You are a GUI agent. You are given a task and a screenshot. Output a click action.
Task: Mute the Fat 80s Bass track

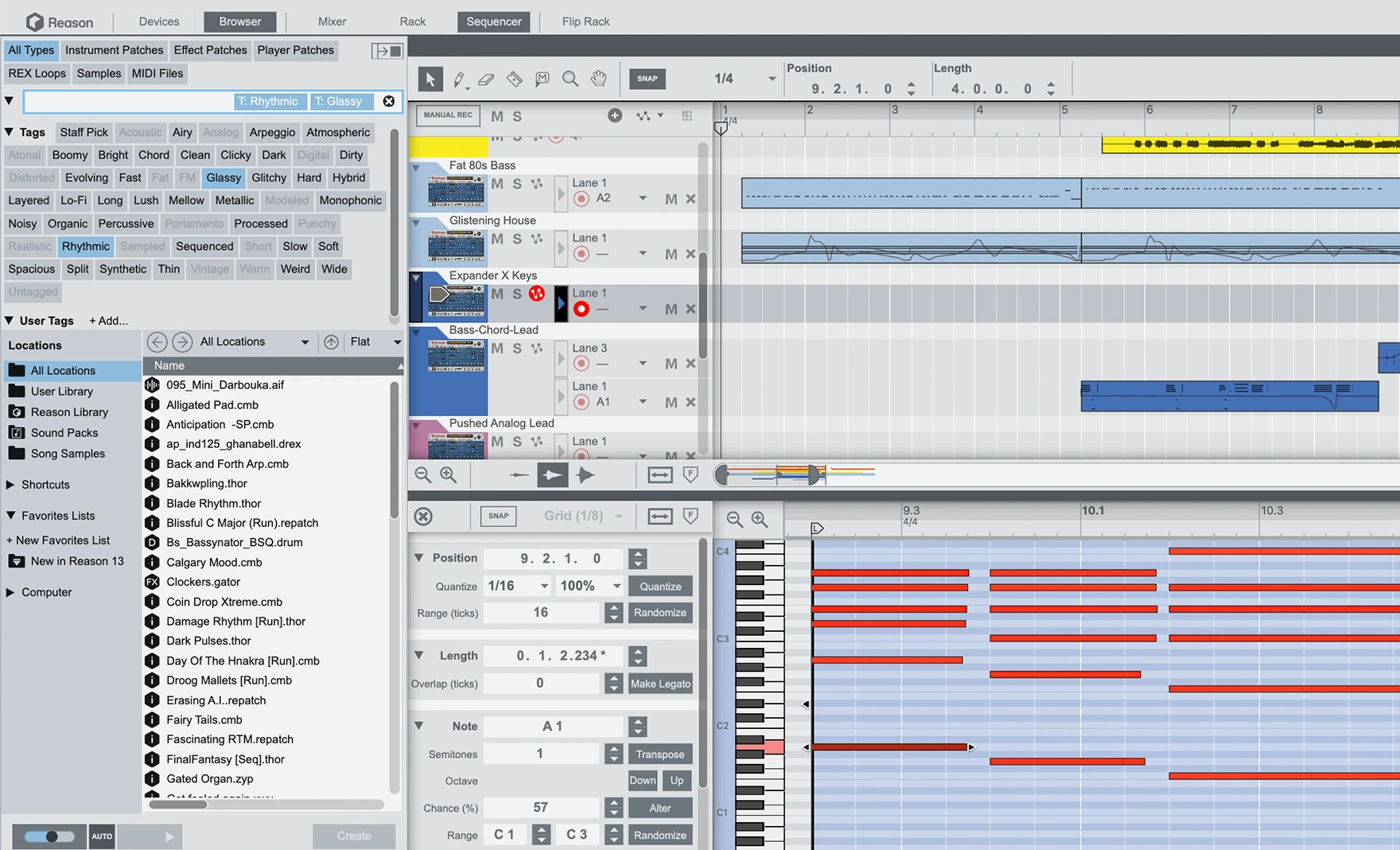pyautogui.click(x=496, y=182)
